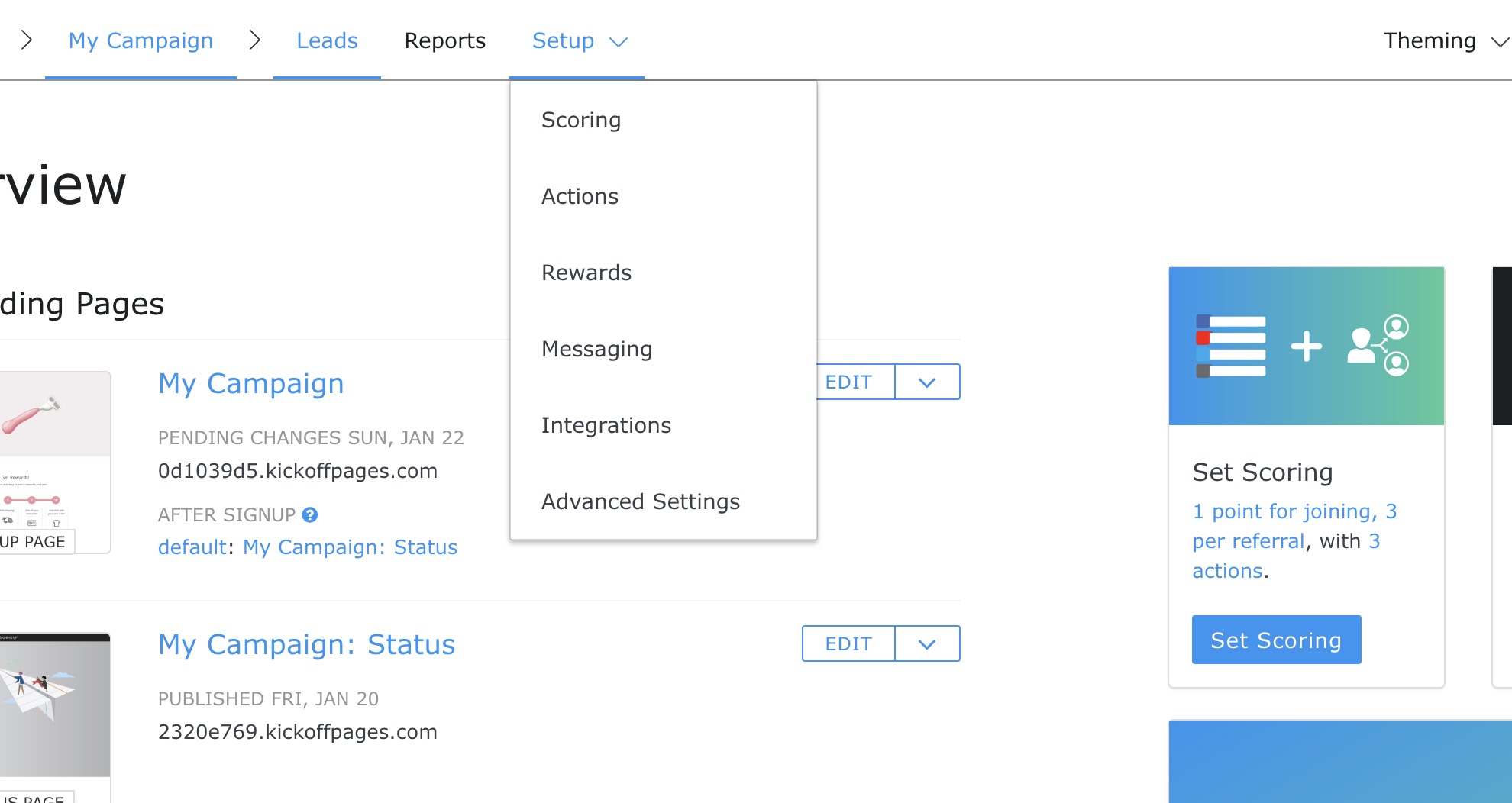Select Integrations in the Setup menu
Screen dimensions: 1512x803
(x=606, y=425)
